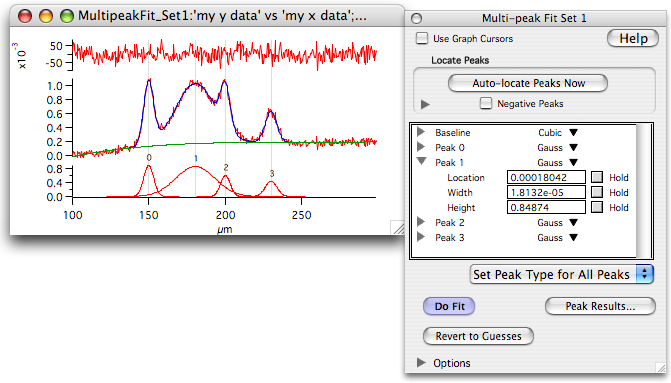The image size is (671, 383).
Task: Collapse the Peak 1 row
Action: point(422,162)
